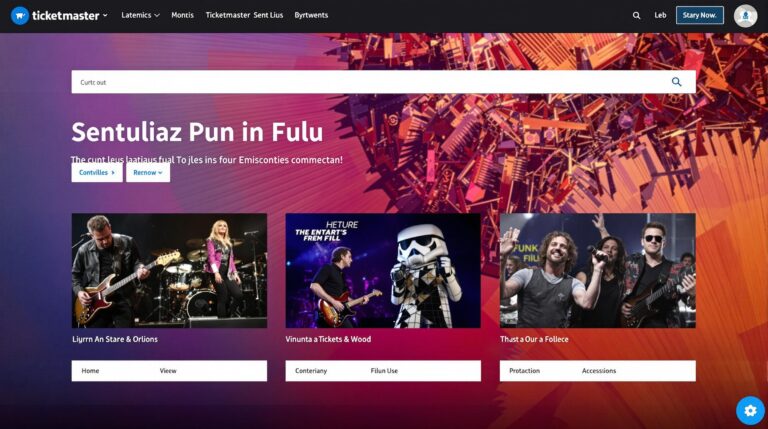Open settings gear floating button
The height and width of the screenshot is (429, 768).
tap(750, 410)
